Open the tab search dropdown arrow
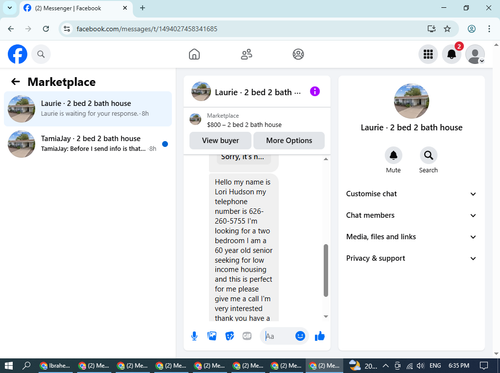This screenshot has height=373, width=500. (10, 8)
